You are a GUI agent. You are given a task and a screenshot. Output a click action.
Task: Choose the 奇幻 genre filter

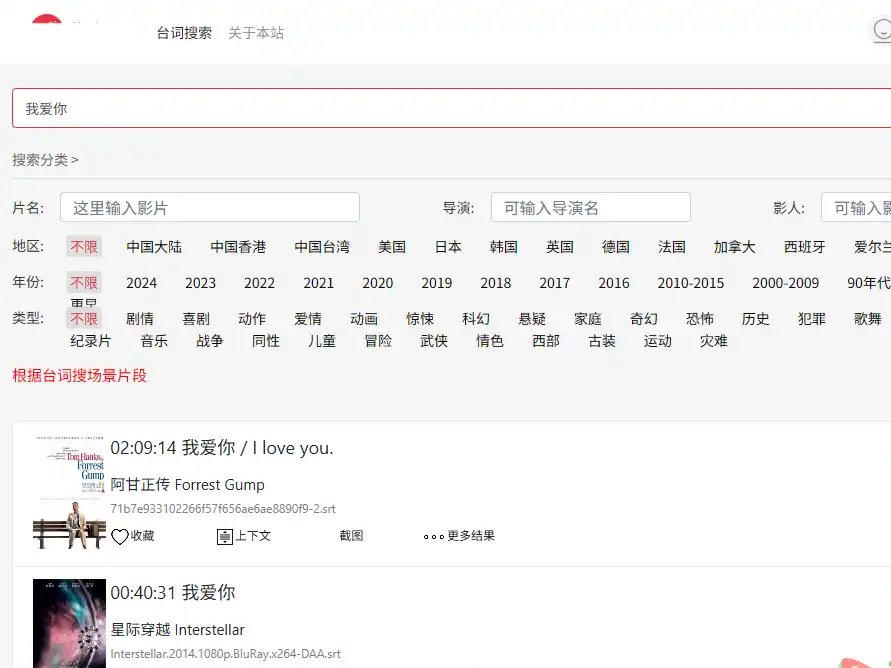[x=644, y=319]
